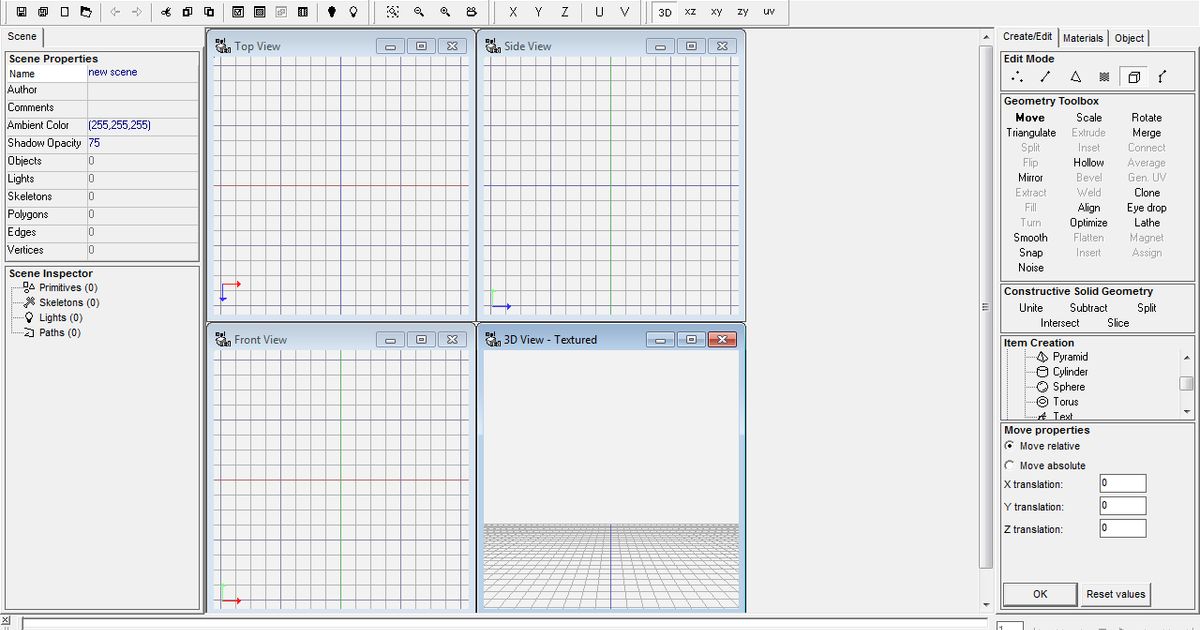Toggle the U axis constraint
This screenshot has width=1200, height=630.
(x=599, y=12)
